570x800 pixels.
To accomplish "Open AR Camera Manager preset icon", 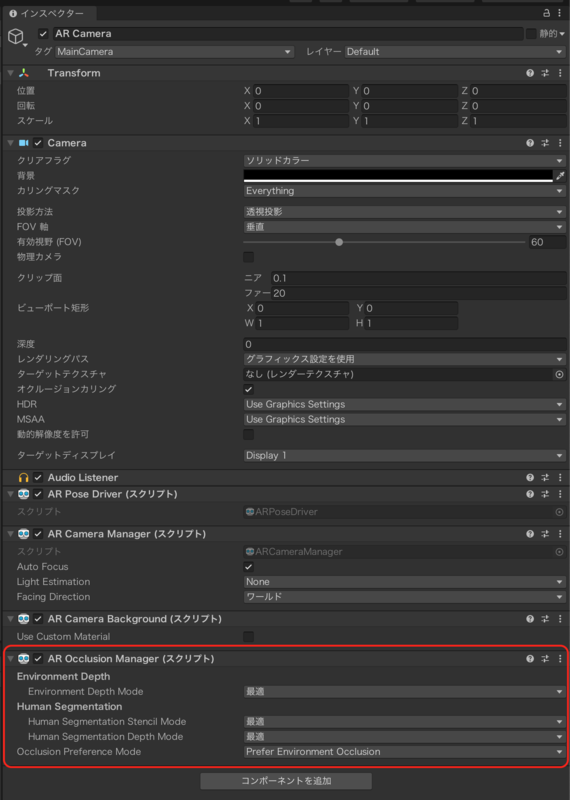I will 545,534.
